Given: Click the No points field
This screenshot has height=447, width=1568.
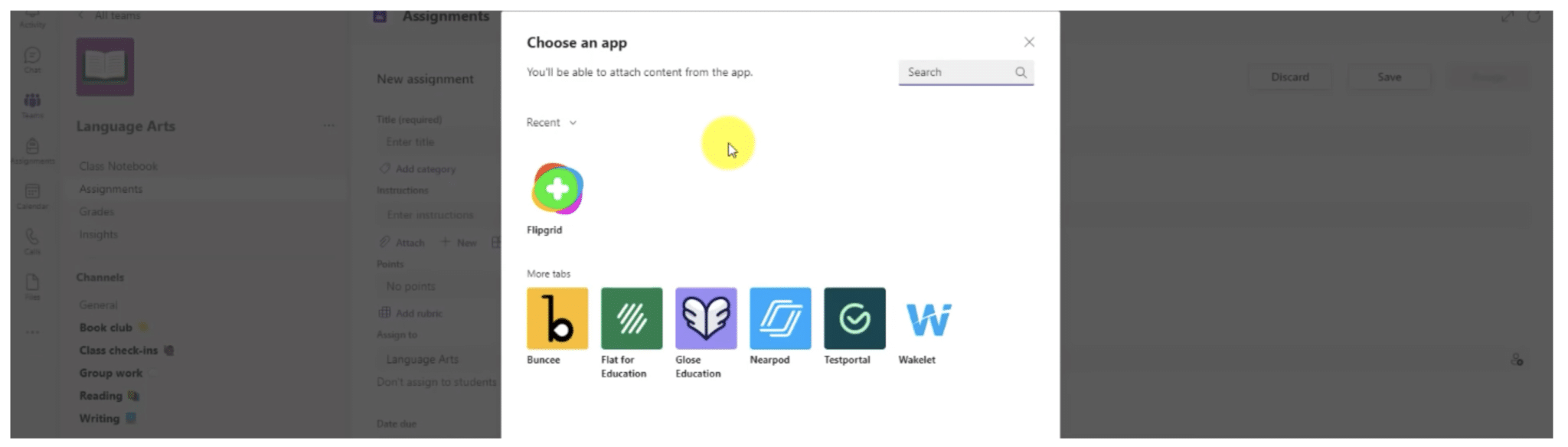Looking at the screenshot, I should click(x=440, y=286).
